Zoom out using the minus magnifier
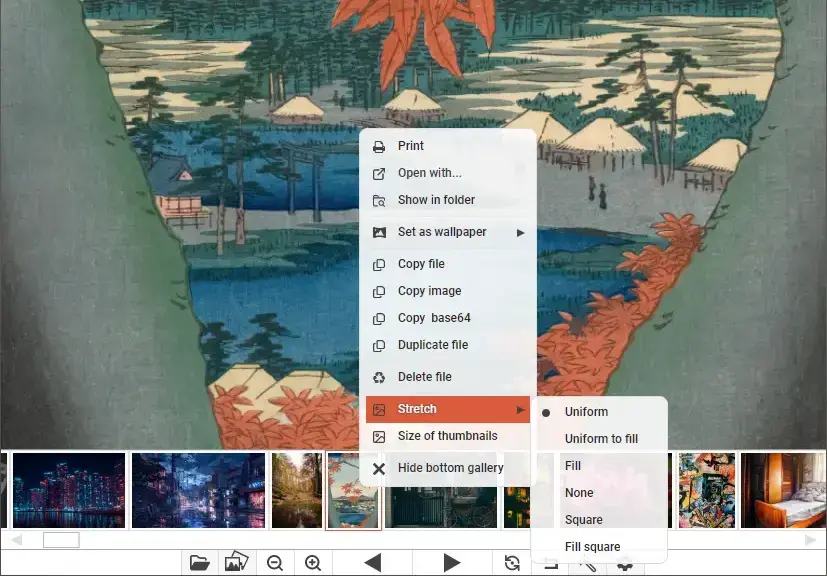Image resolution: width=827 pixels, height=576 pixels. tap(275, 563)
